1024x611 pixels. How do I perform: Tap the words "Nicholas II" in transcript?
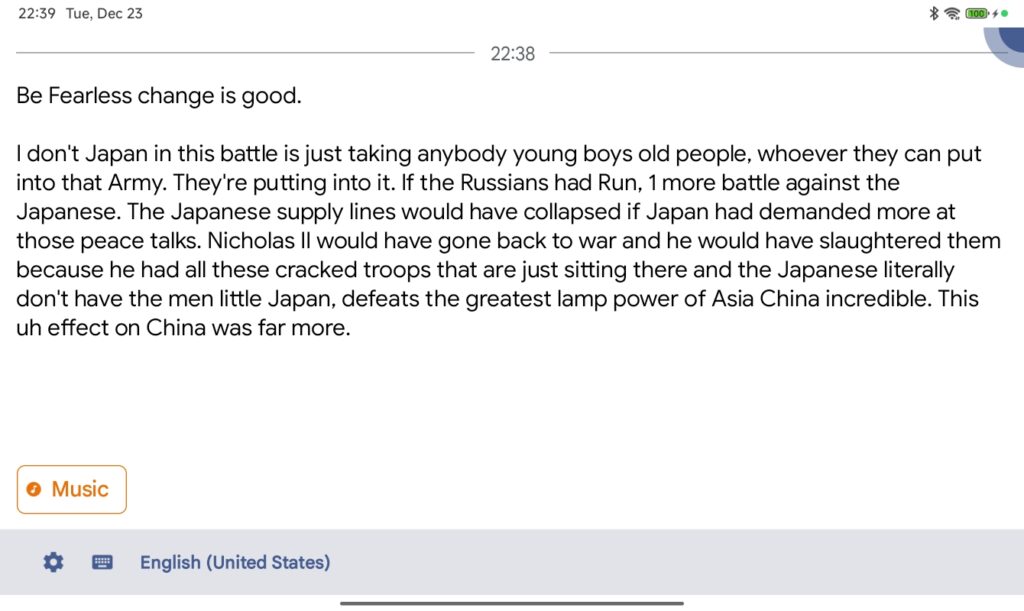pyautogui.click(x=255, y=241)
